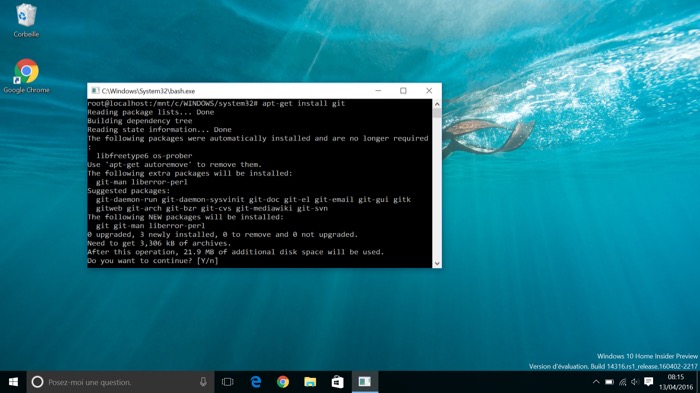This screenshot has width=700, height=393.
Task: Open File Explorer from the taskbar
Action: point(310,382)
